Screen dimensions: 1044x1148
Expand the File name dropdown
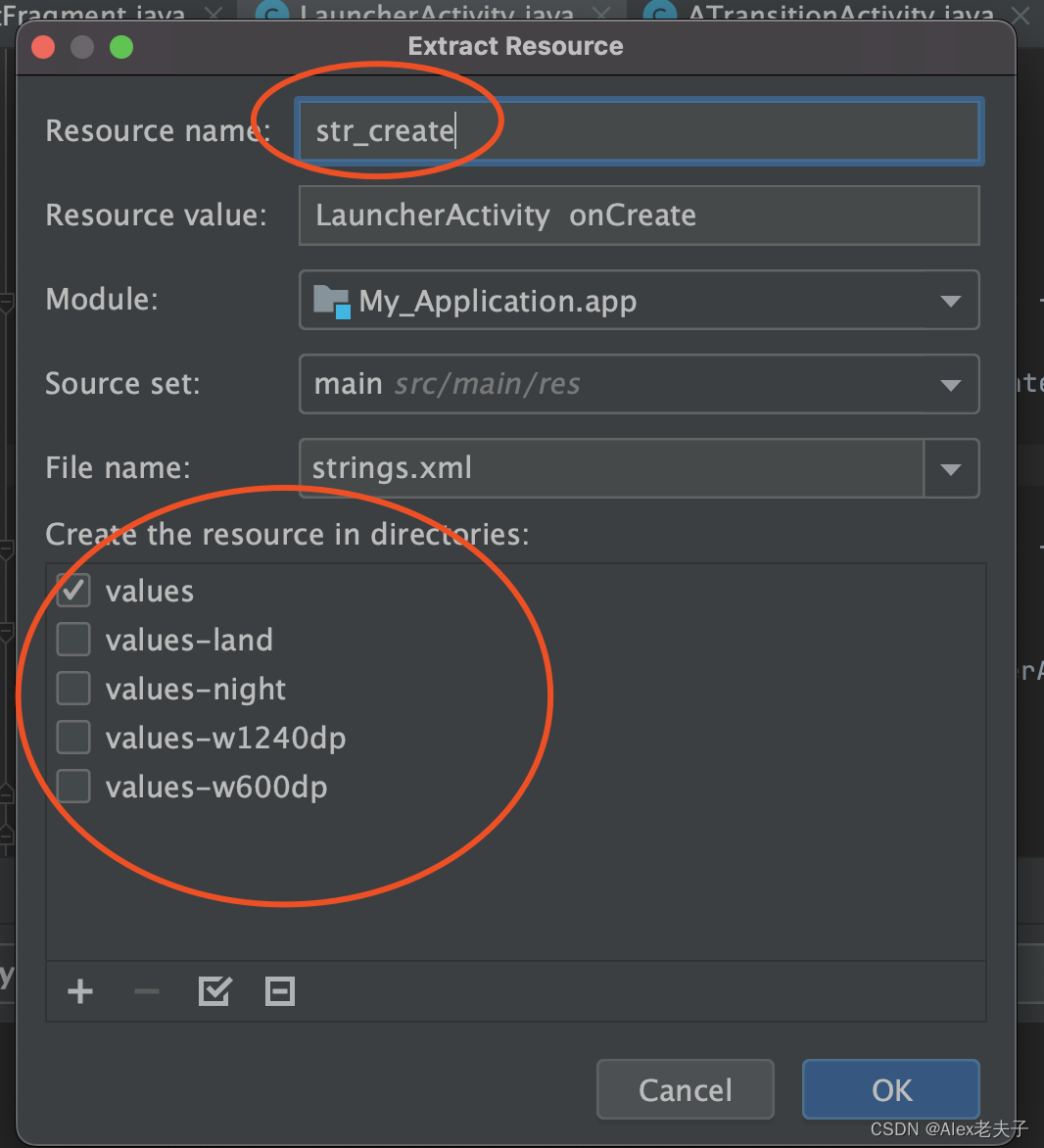click(x=949, y=467)
